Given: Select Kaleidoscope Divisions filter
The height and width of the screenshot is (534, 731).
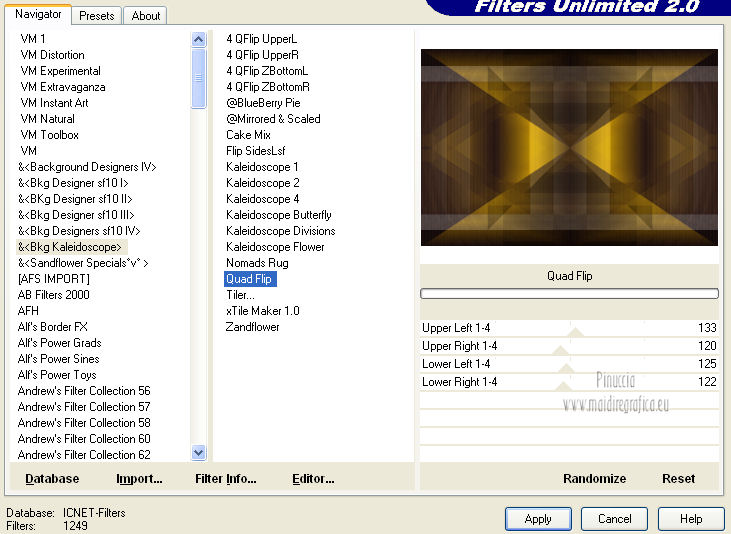Looking at the screenshot, I should coord(281,231).
